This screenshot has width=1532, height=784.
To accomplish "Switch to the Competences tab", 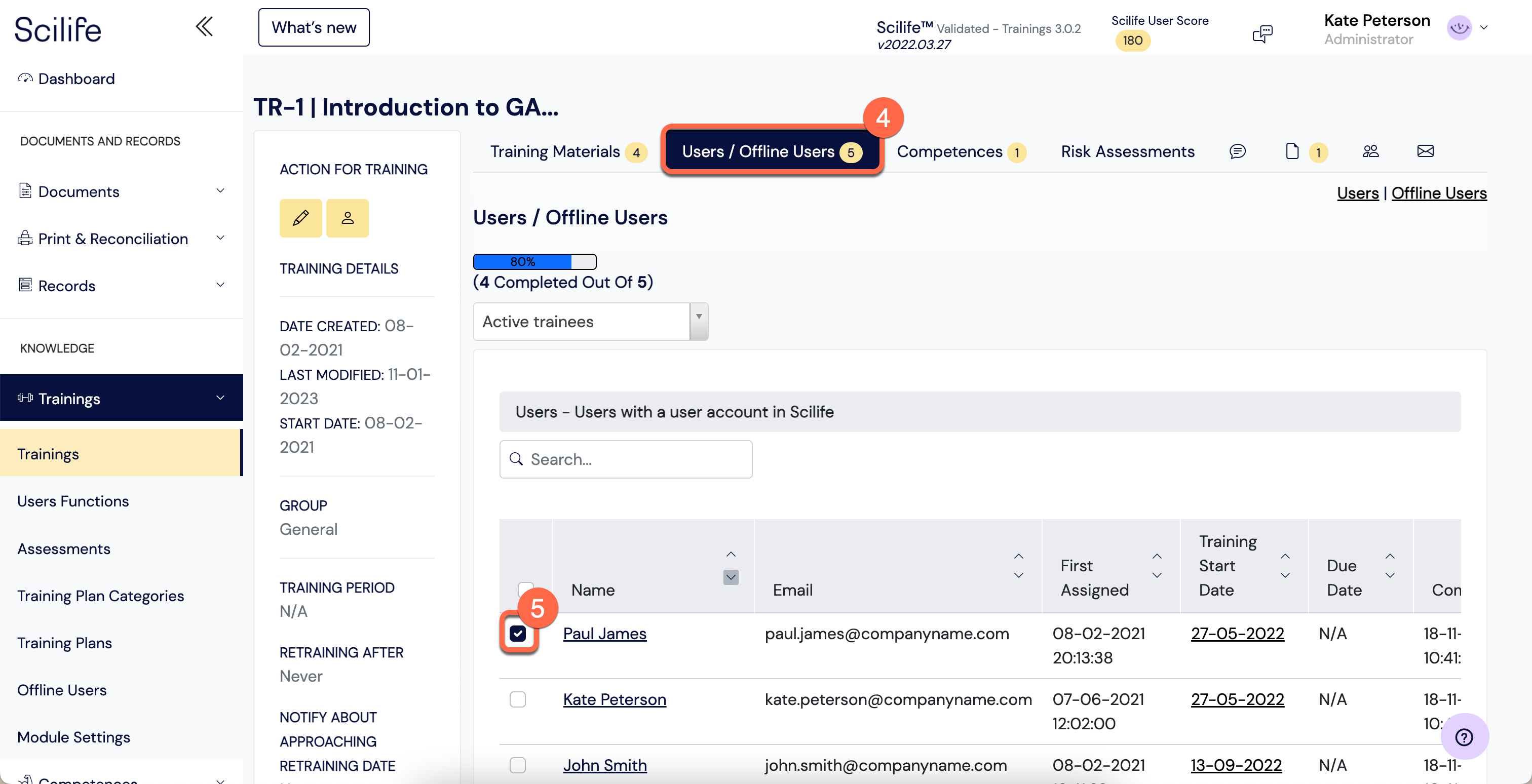I will point(961,151).
